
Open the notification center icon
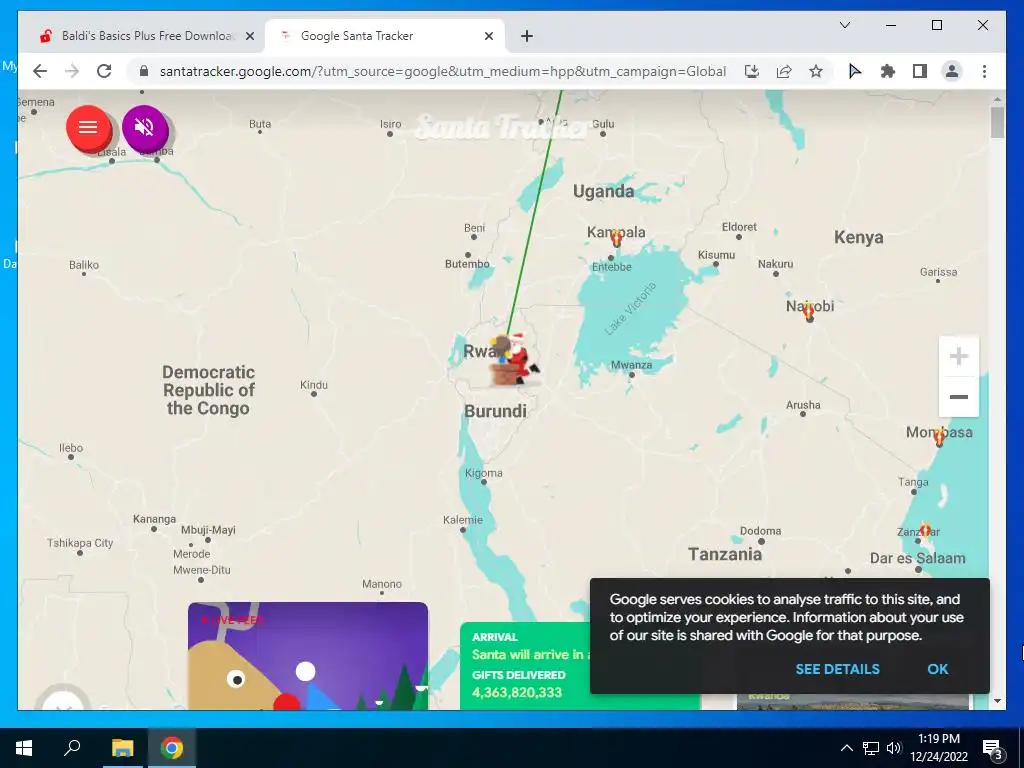coord(992,748)
